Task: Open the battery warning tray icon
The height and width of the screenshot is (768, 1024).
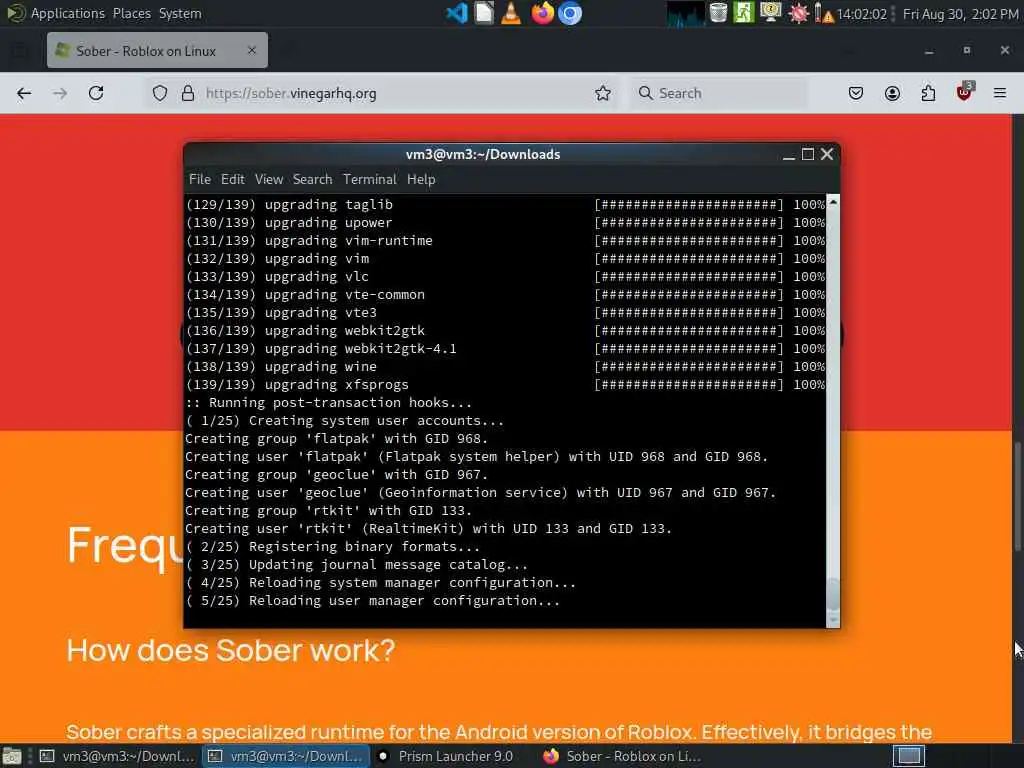Action: [x=824, y=13]
